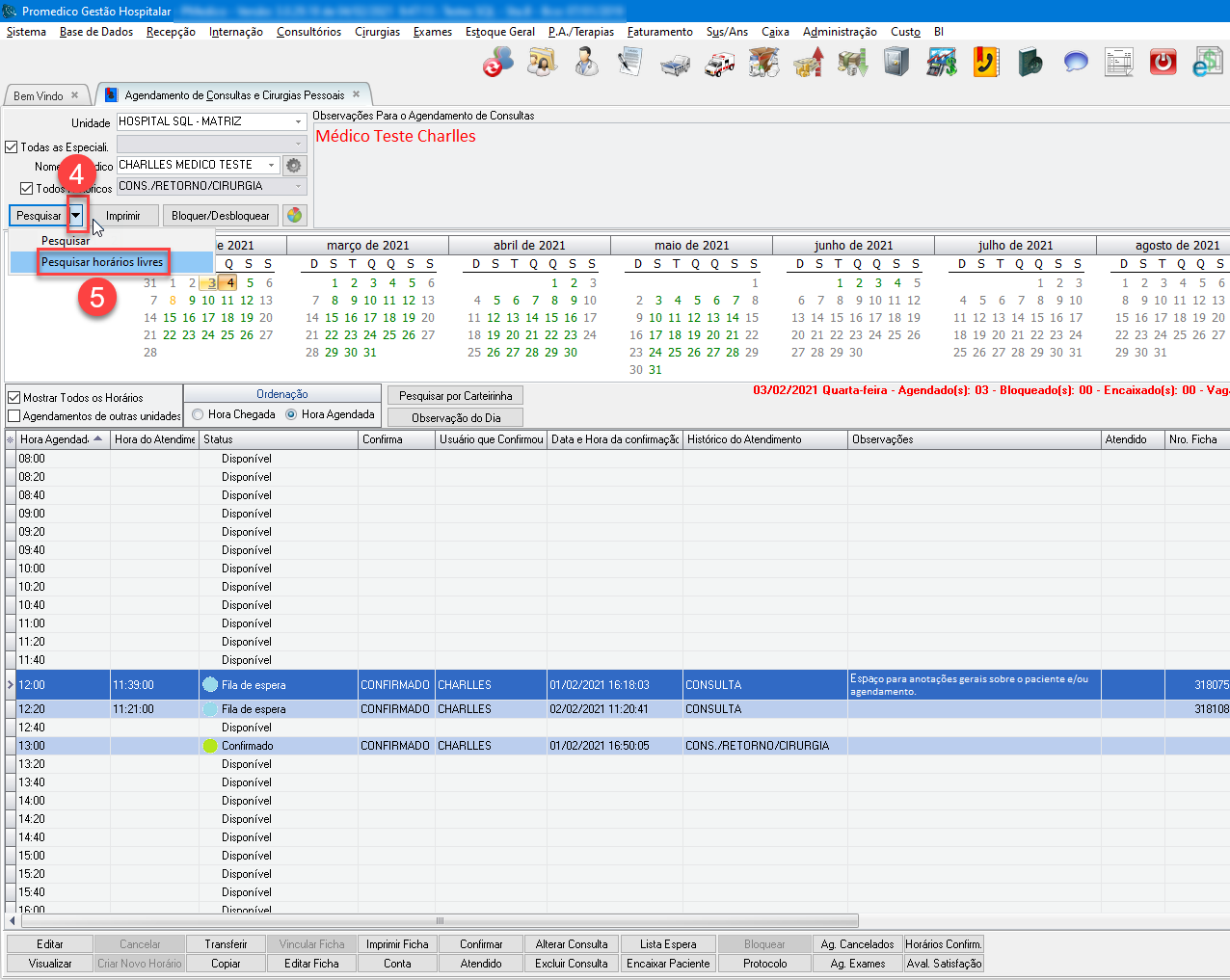Click the Encaixar Paciente button
This screenshot has width=1230, height=980.
click(667, 964)
